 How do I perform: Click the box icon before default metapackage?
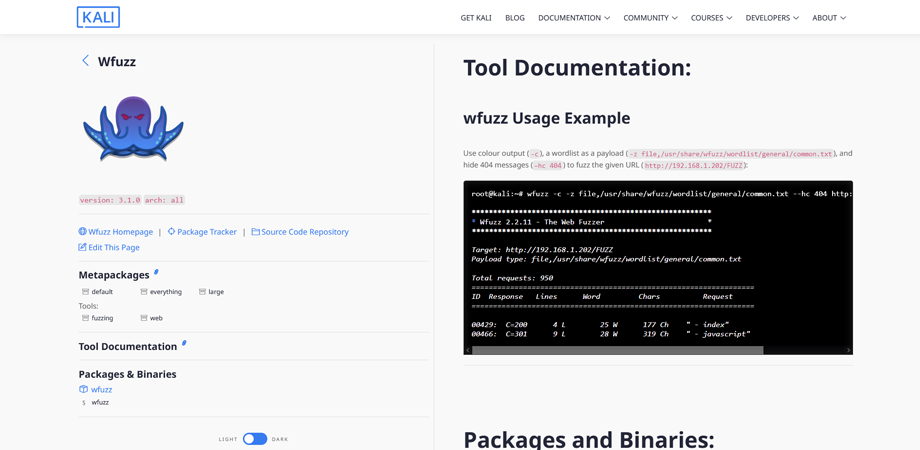85,292
